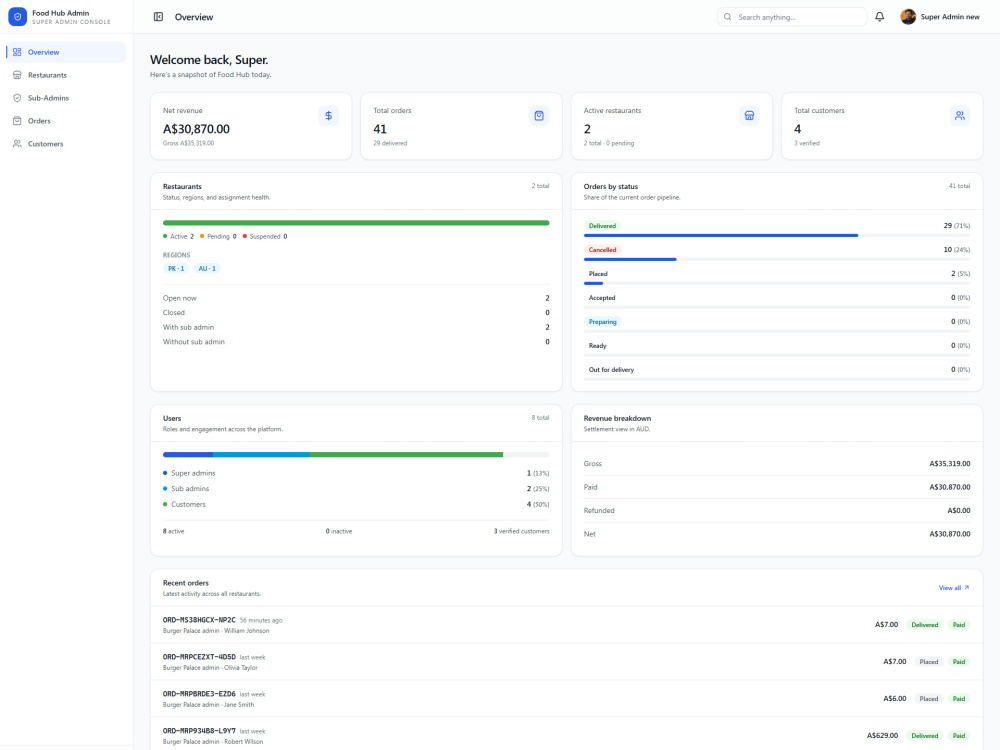This screenshot has height=750, width=1000.
Task: Click the Refunded A$0.00 amount
Action: coord(959,511)
